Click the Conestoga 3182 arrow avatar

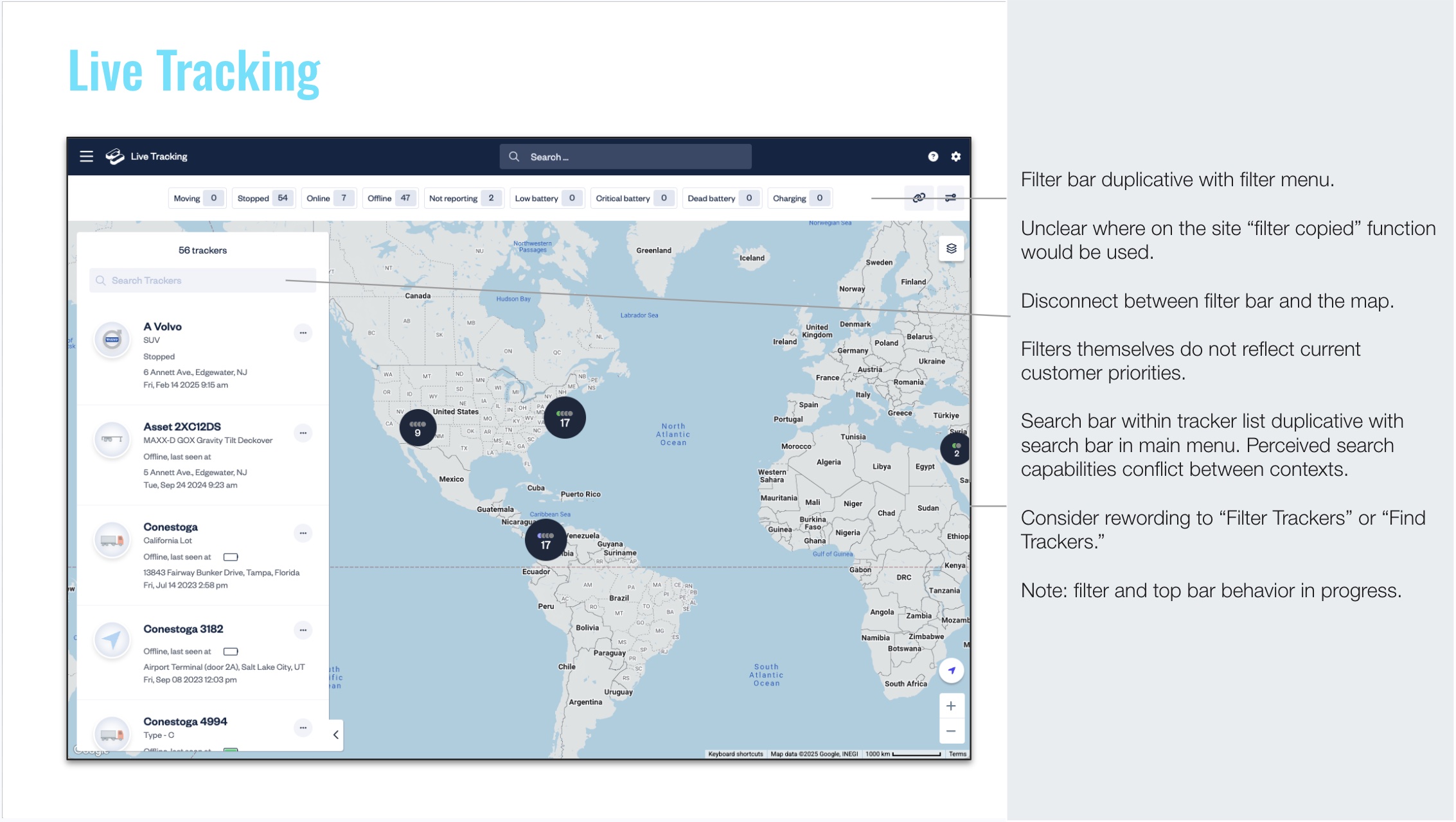click(x=112, y=640)
